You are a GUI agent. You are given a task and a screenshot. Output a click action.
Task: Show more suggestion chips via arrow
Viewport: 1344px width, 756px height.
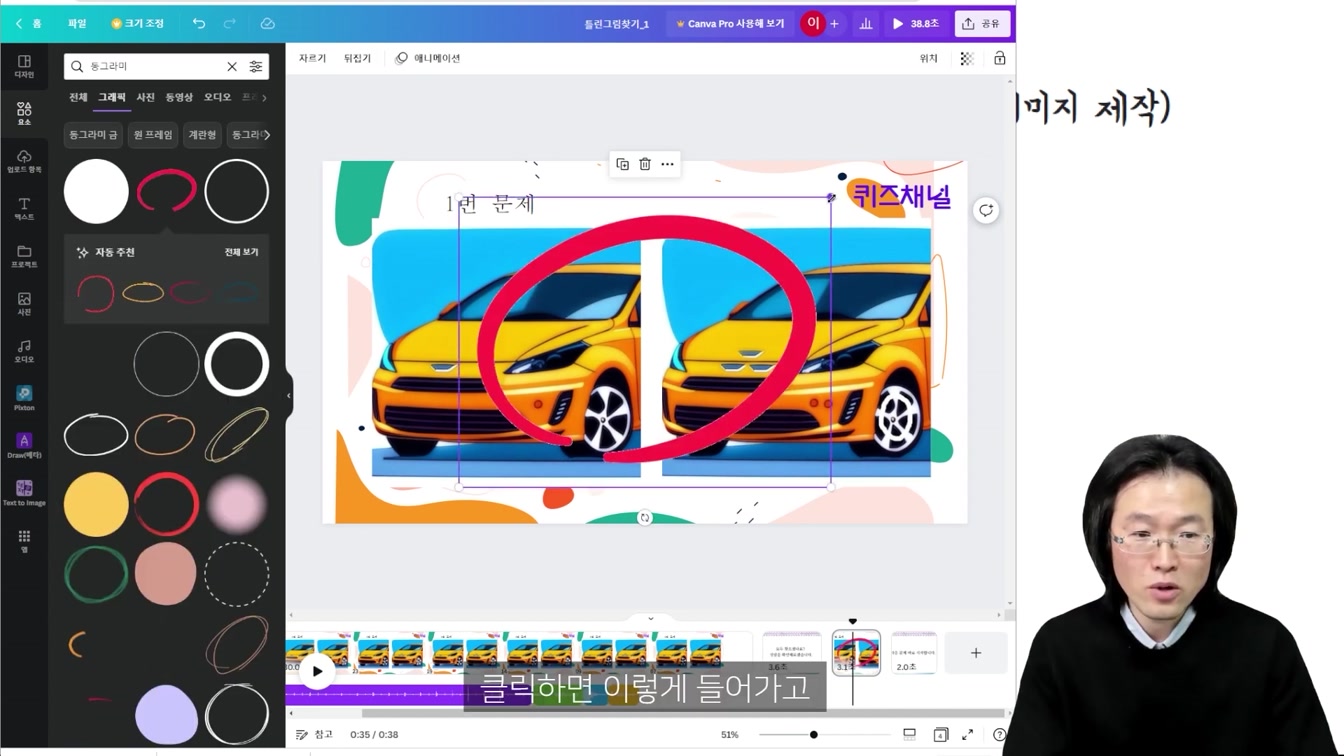click(x=266, y=134)
